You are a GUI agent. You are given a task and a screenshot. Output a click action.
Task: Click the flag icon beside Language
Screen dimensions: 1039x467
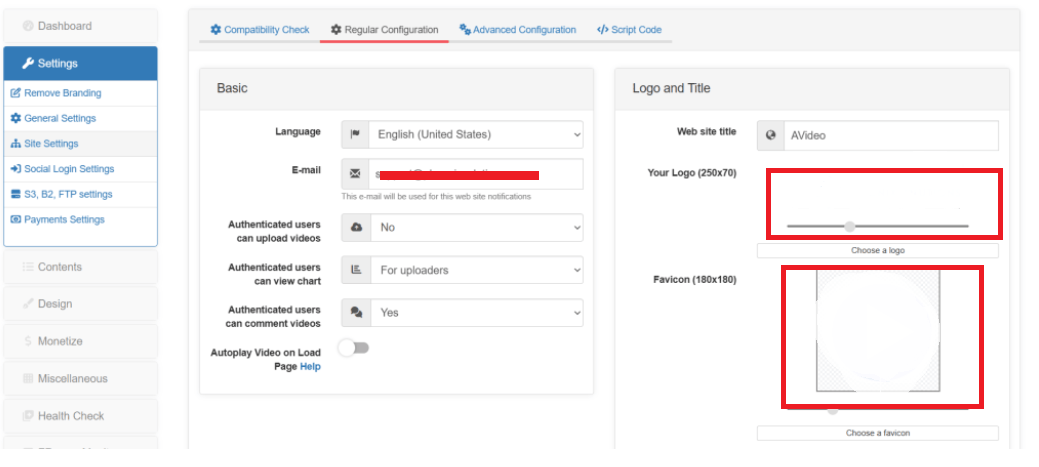(x=355, y=134)
